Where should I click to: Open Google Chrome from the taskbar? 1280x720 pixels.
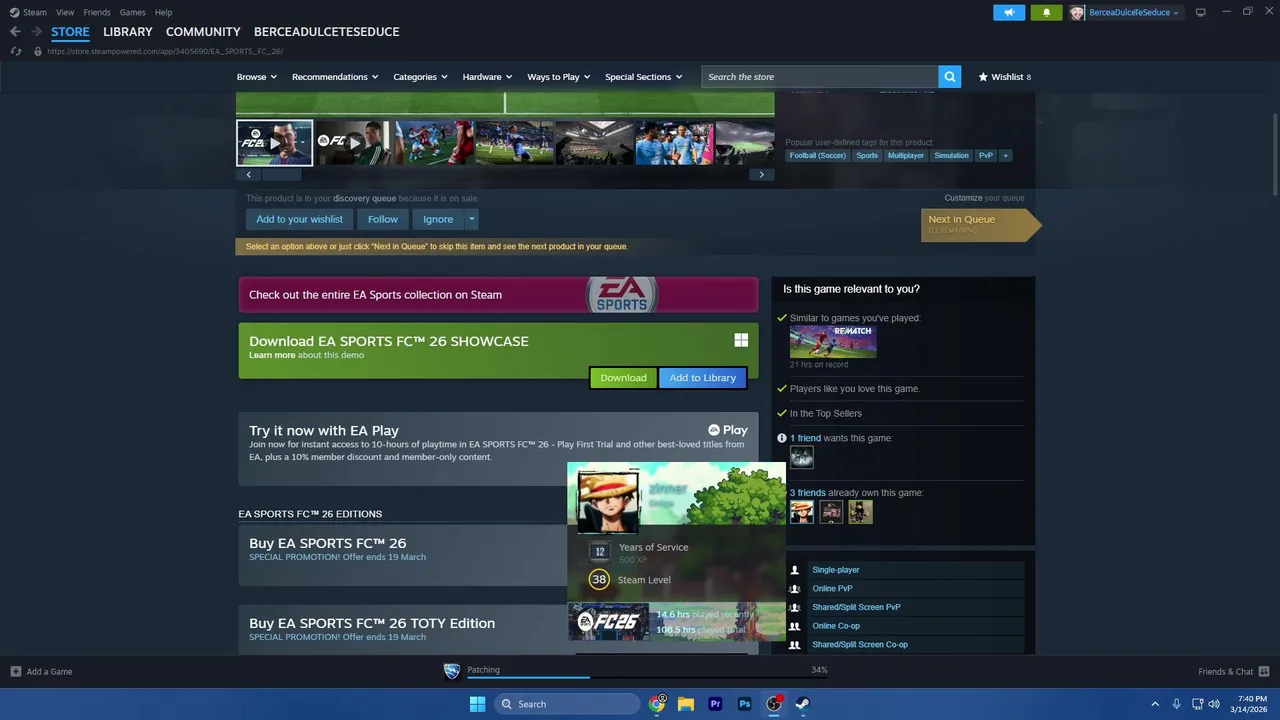click(x=657, y=704)
